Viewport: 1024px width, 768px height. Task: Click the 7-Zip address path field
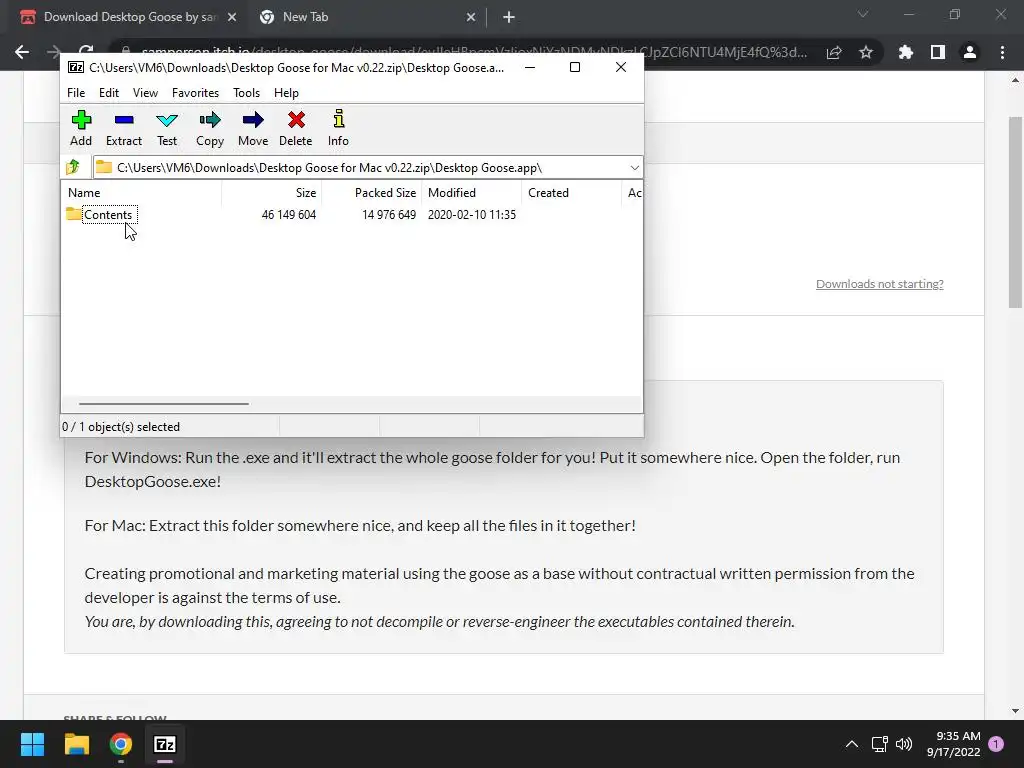click(x=368, y=168)
